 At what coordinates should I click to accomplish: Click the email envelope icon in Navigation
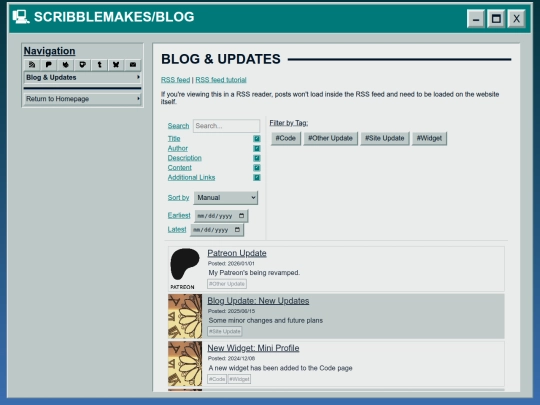pyautogui.click(x=133, y=65)
